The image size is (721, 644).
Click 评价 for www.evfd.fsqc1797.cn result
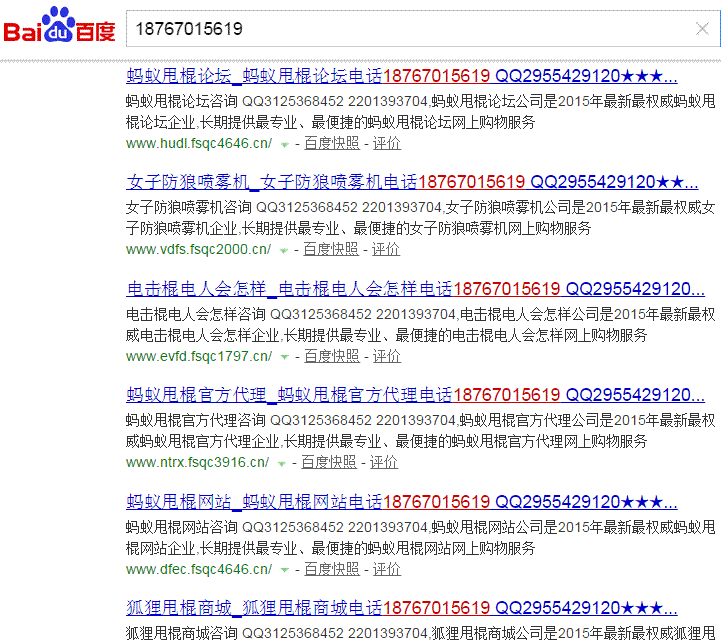click(387, 356)
